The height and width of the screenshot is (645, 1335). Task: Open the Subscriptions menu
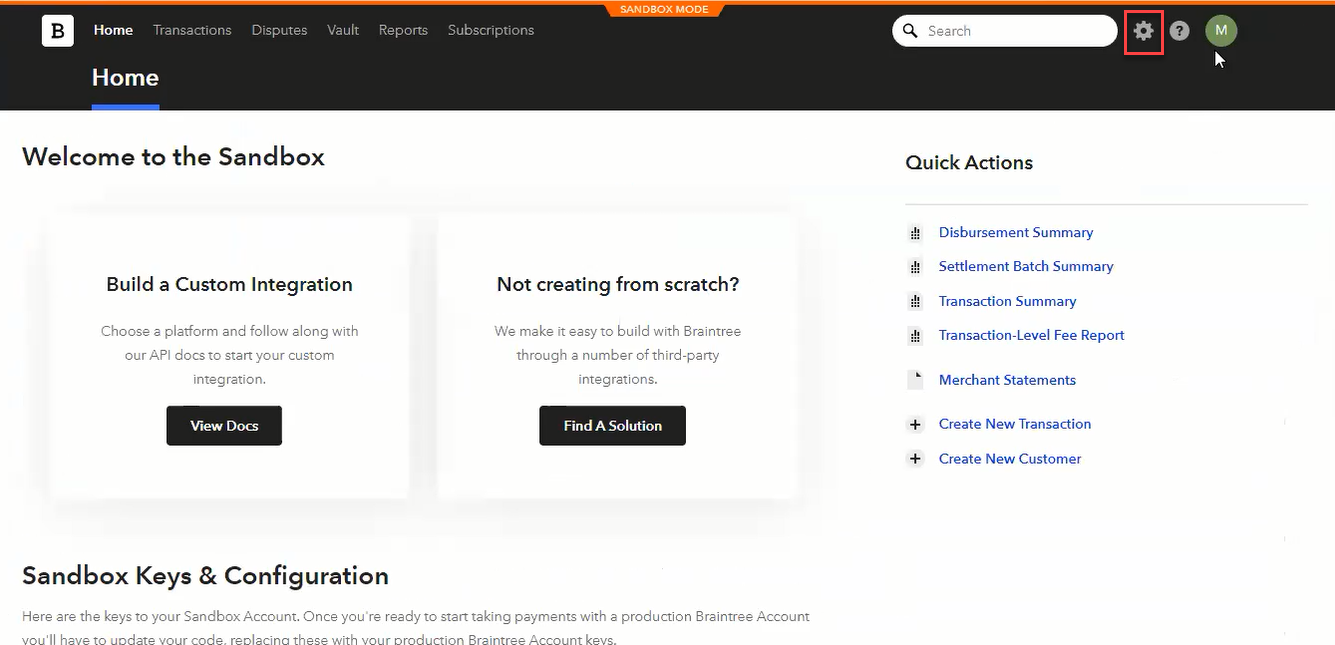tap(491, 30)
